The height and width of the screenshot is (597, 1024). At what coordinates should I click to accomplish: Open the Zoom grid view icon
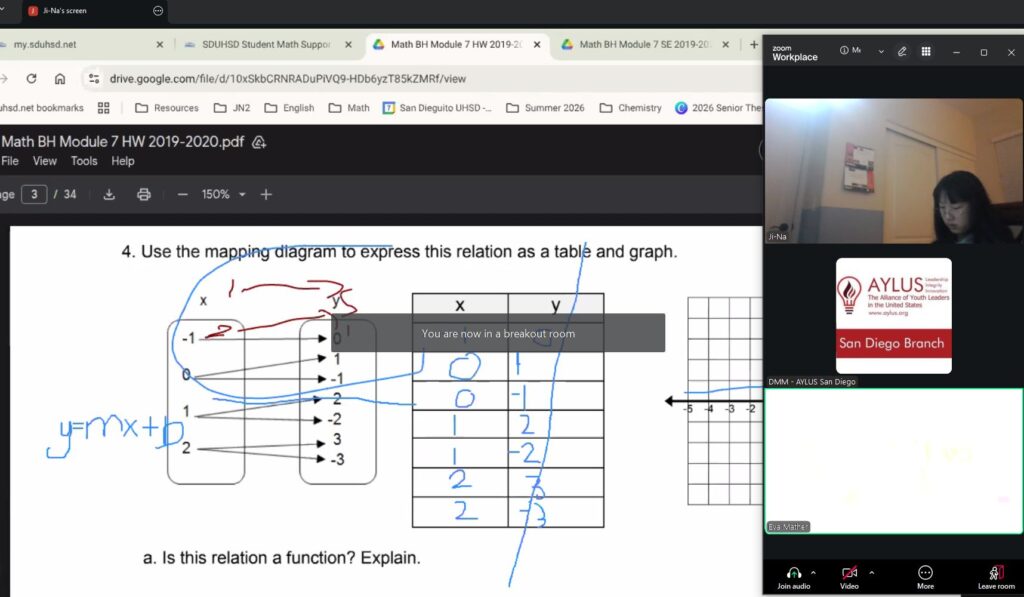(x=926, y=51)
